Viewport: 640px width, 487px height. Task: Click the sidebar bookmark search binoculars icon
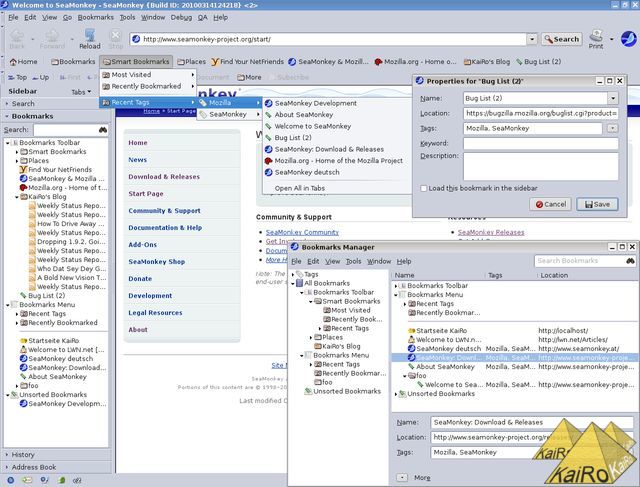(103, 130)
